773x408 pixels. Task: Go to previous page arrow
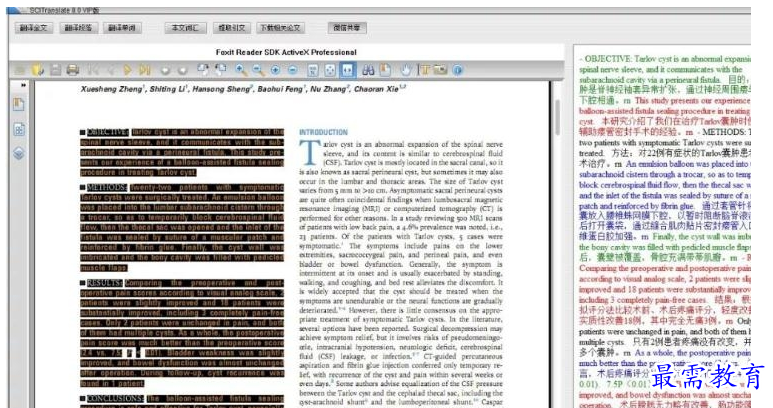click(x=110, y=70)
